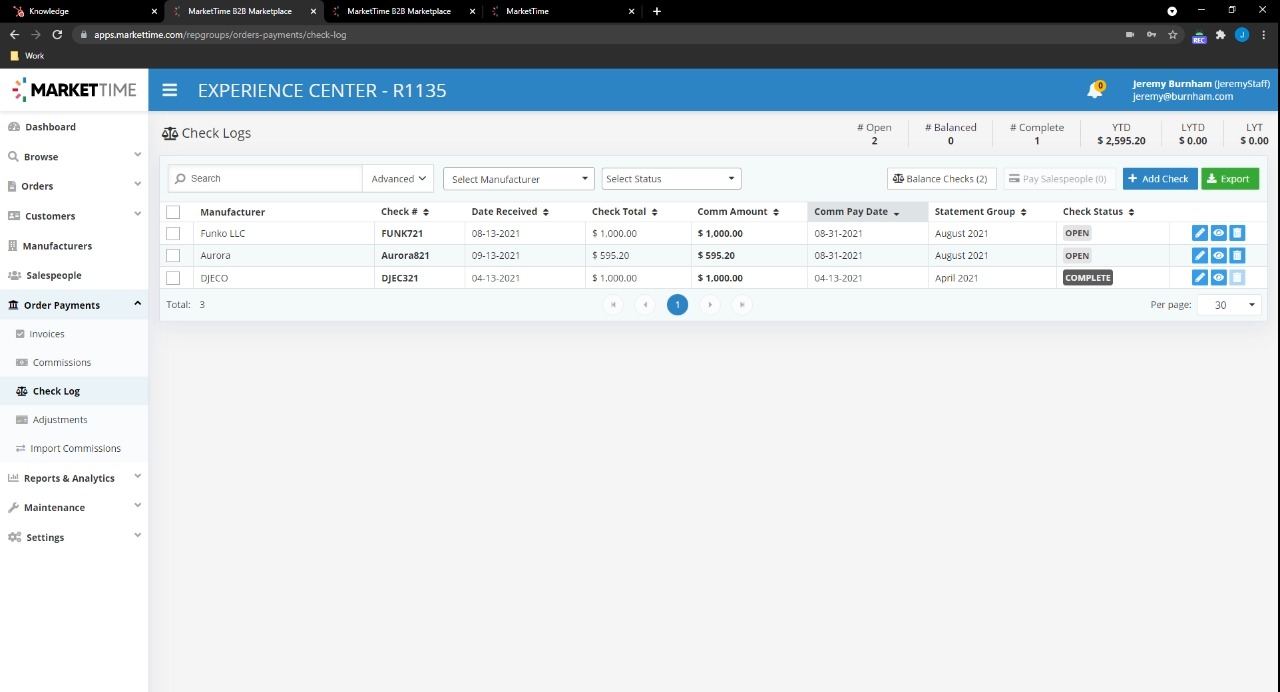Click the Balance Checks (2) button
1280x692 pixels.
click(x=941, y=178)
